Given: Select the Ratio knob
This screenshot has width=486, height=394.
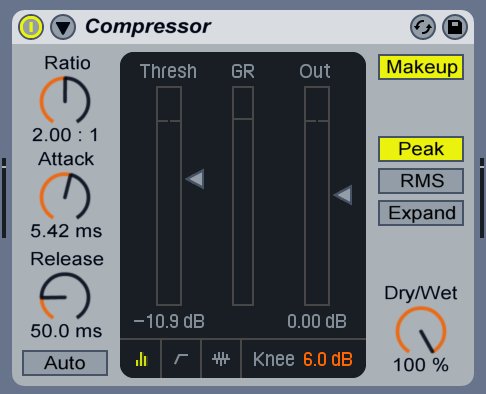Looking at the screenshot, I should [x=65, y=100].
